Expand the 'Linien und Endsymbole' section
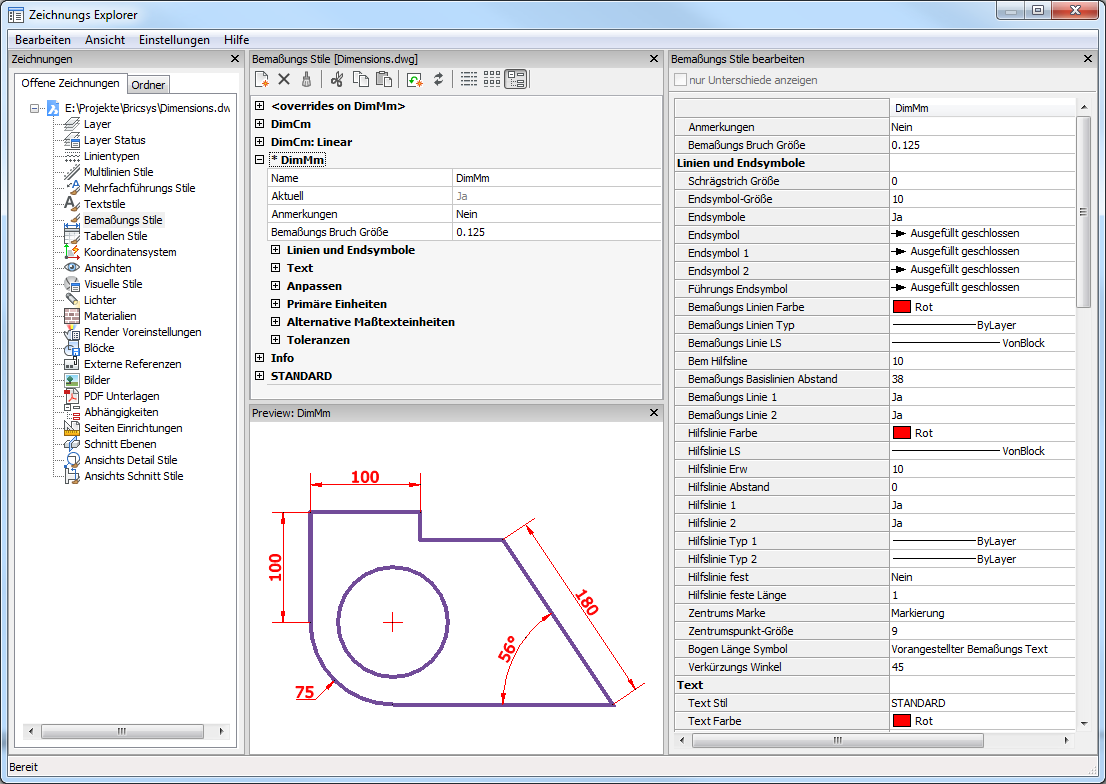The width and height of the screenshot is (1106, 784). 276,250
